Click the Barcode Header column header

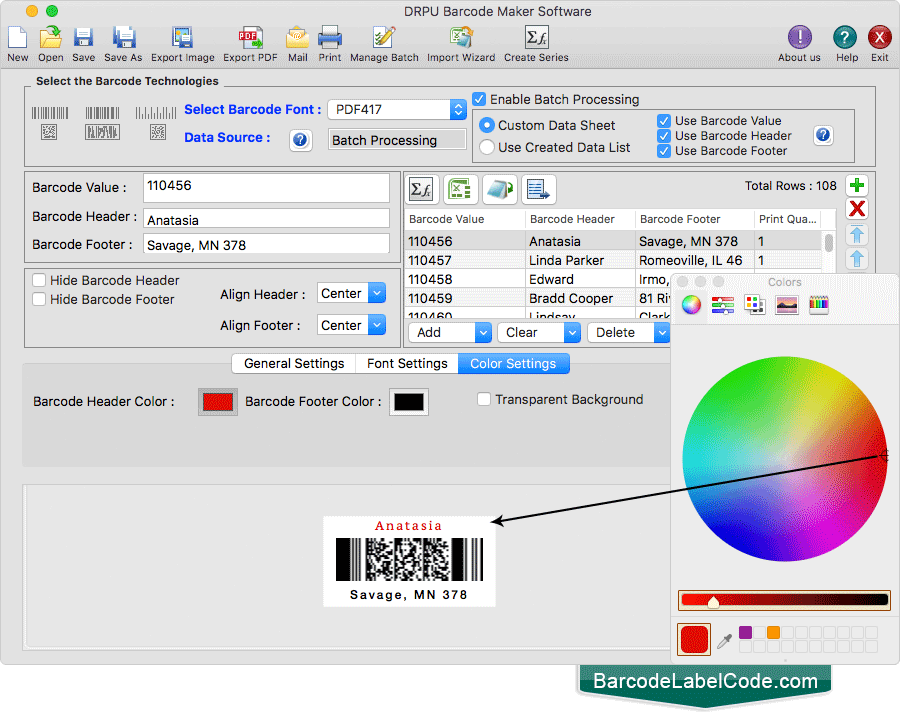point(580,219)
